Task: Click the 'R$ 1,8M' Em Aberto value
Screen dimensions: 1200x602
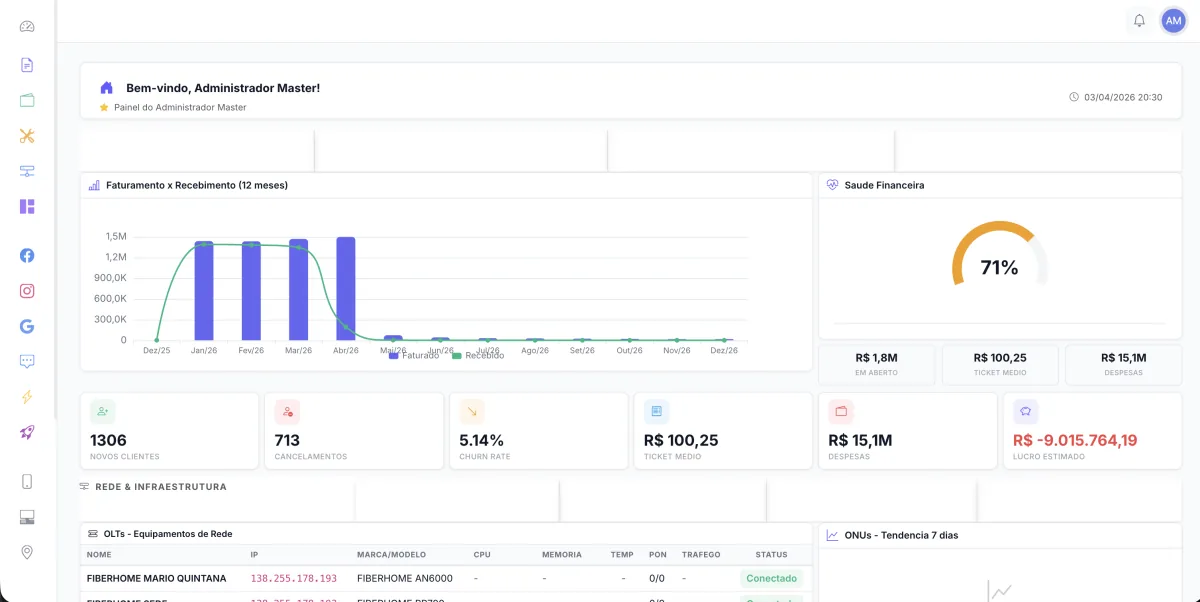Action: tap(877, 357)
